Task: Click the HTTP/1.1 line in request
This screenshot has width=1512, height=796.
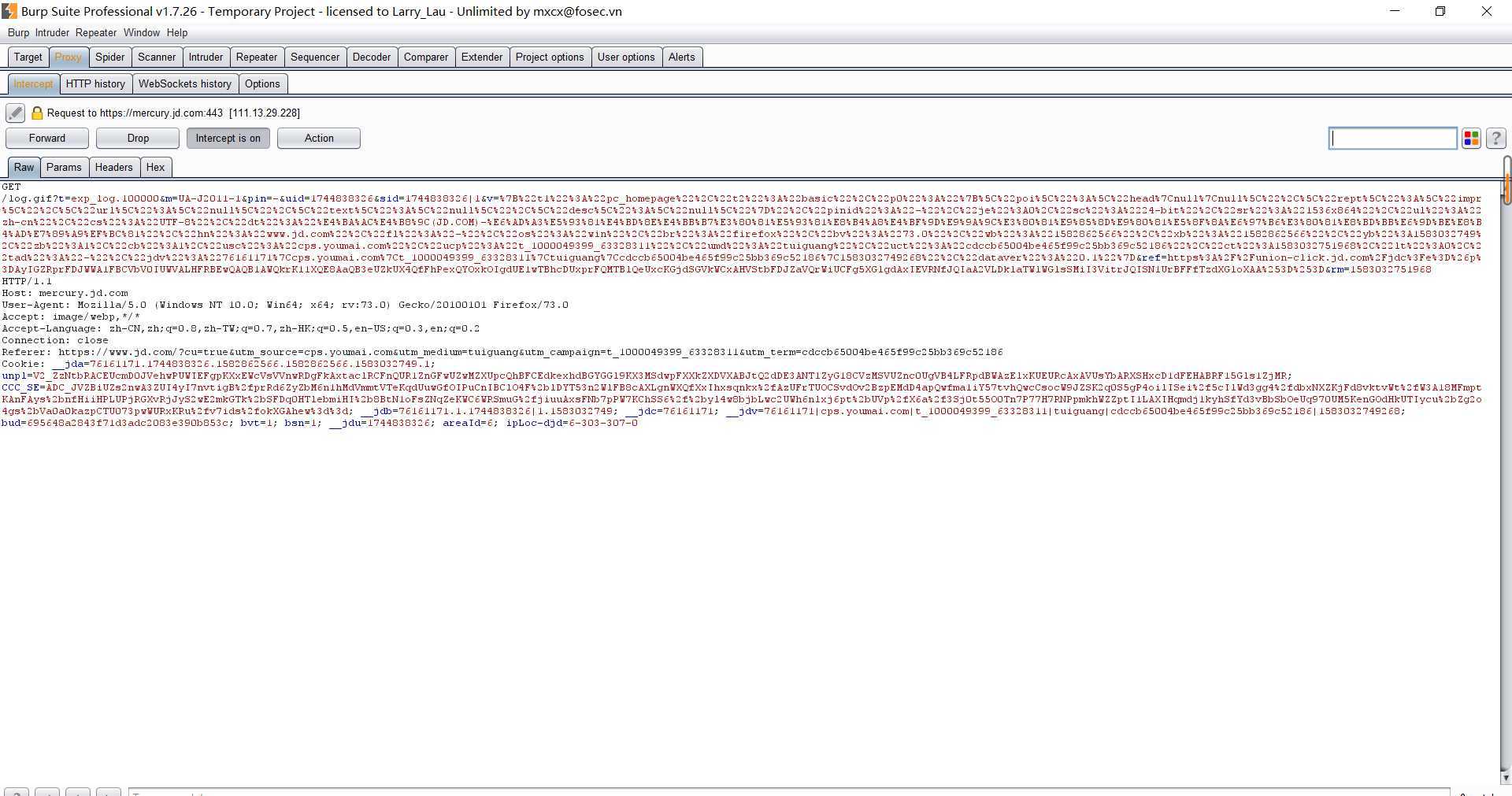Action: pyautogui.click(x=27, y=281)
